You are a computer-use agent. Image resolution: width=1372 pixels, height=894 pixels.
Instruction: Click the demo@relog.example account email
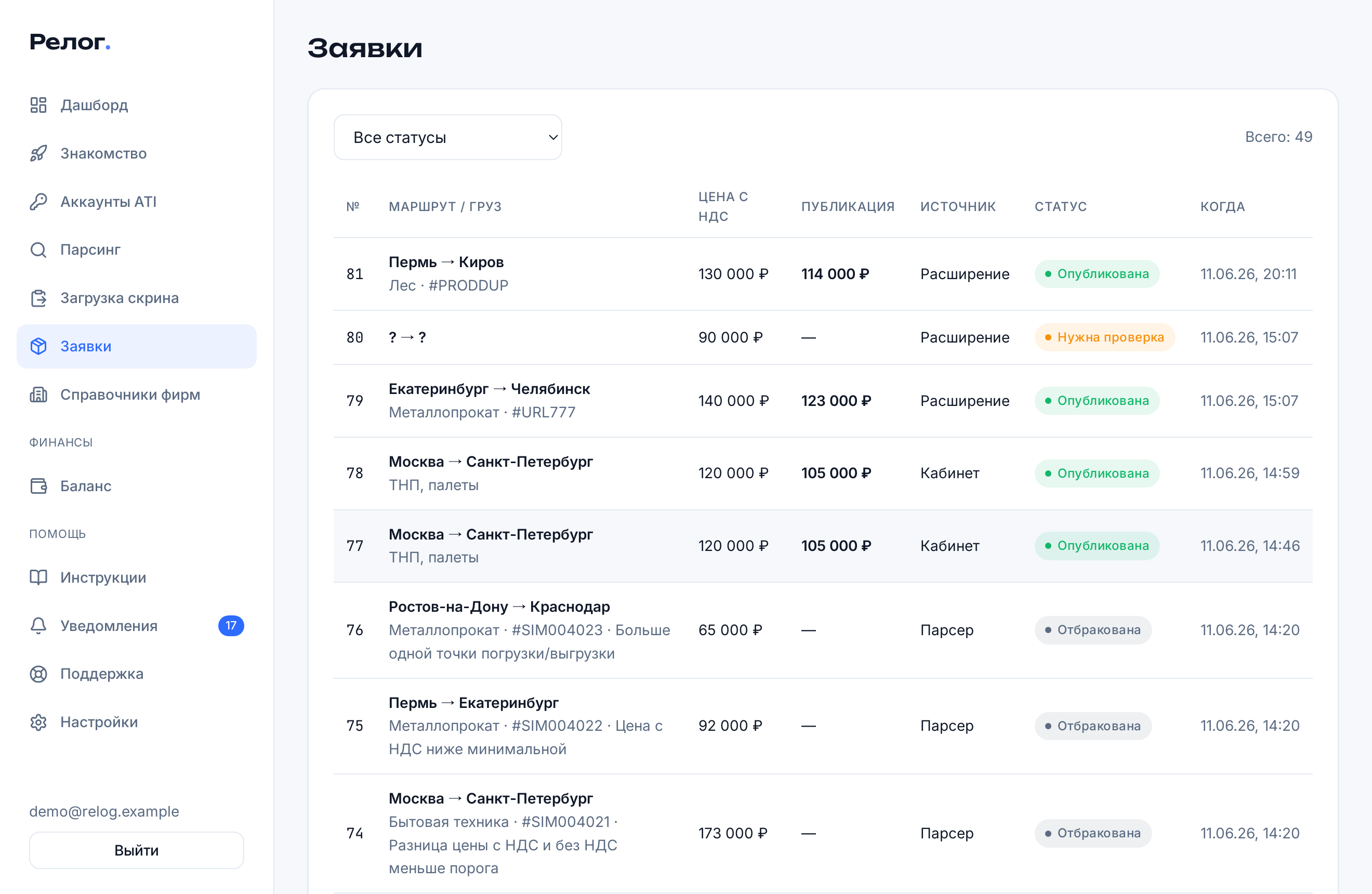tap(104, 811)
